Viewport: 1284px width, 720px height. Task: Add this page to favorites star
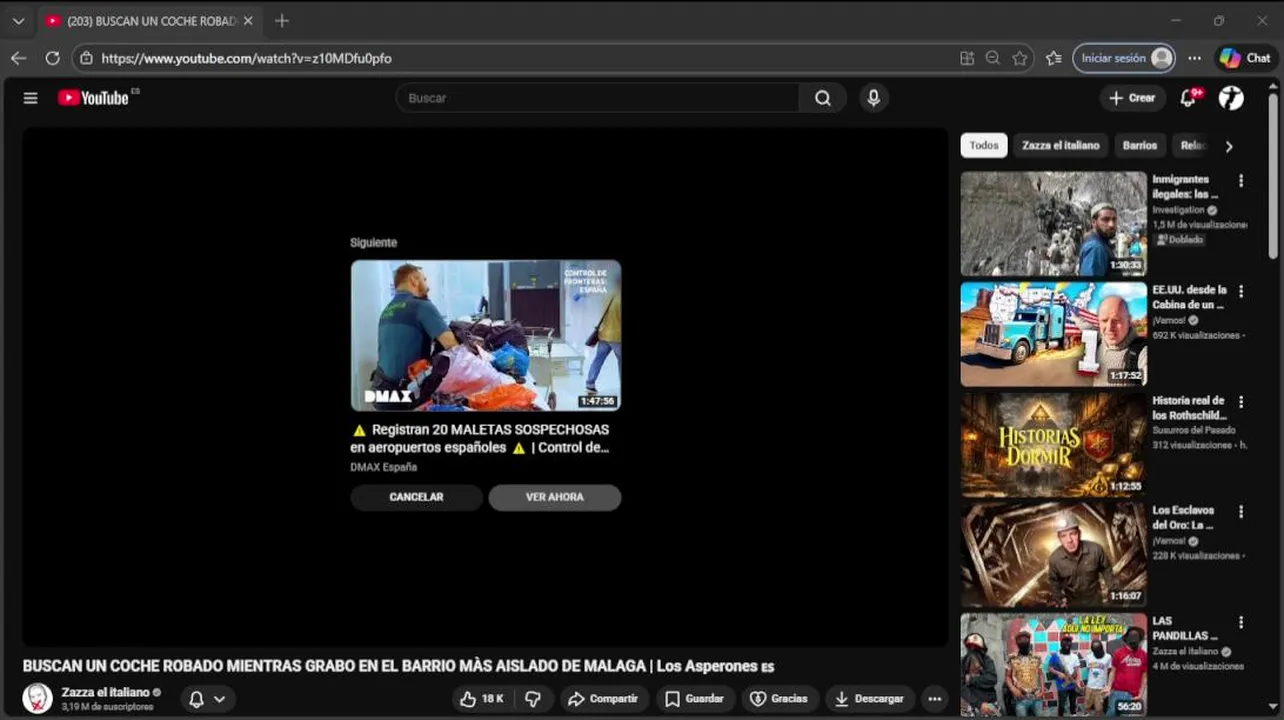(x=1020, y=58)
